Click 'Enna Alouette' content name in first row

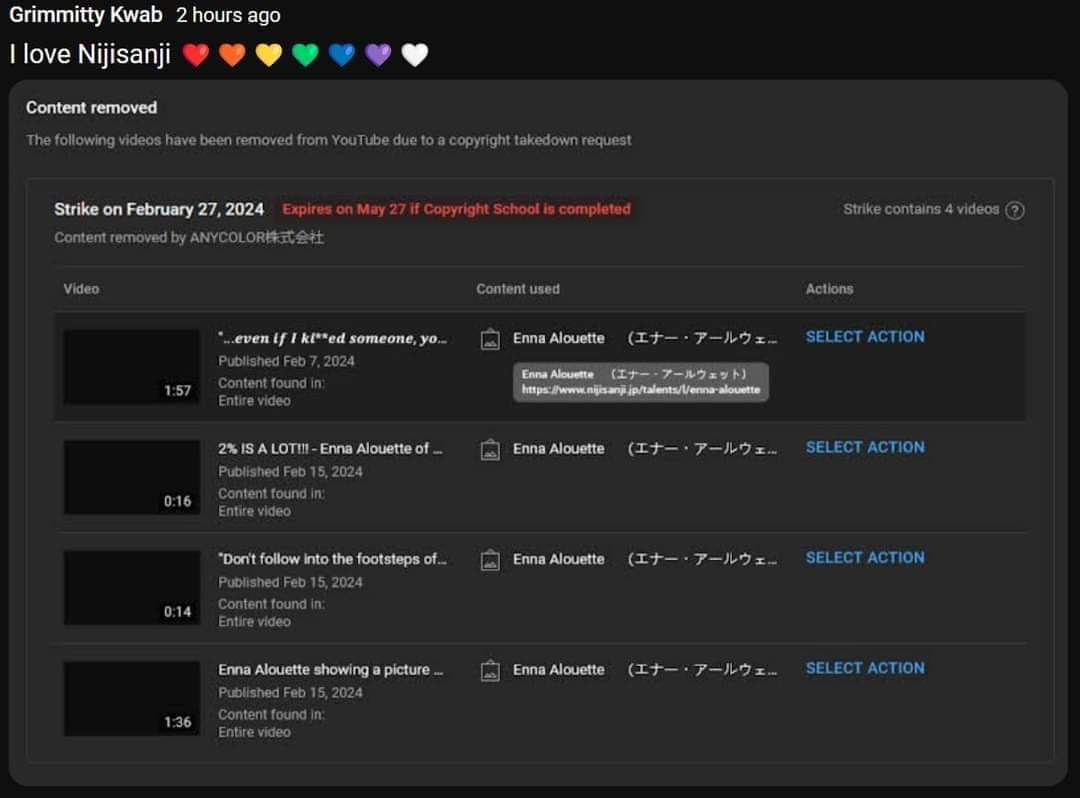pos(645,339)
